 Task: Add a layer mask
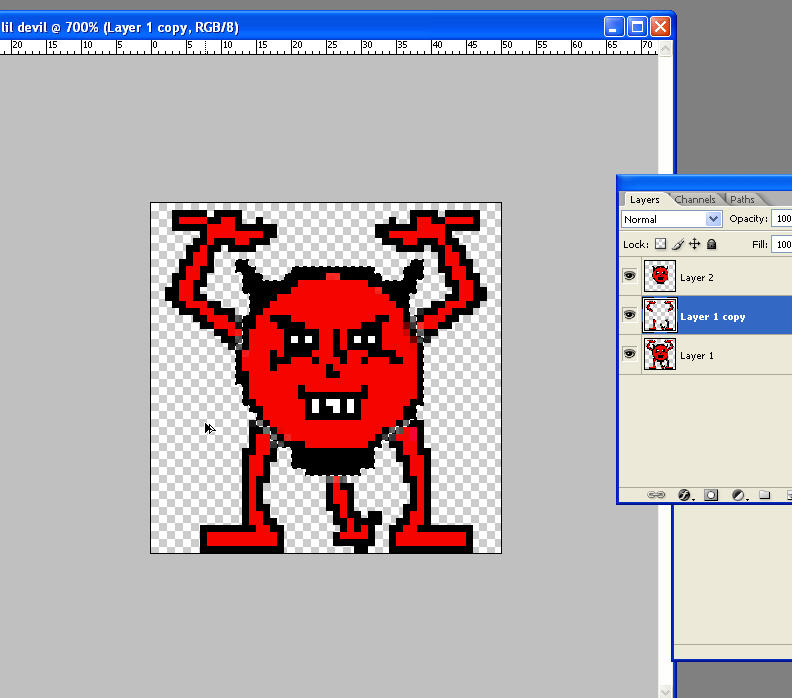coord(711,495)
